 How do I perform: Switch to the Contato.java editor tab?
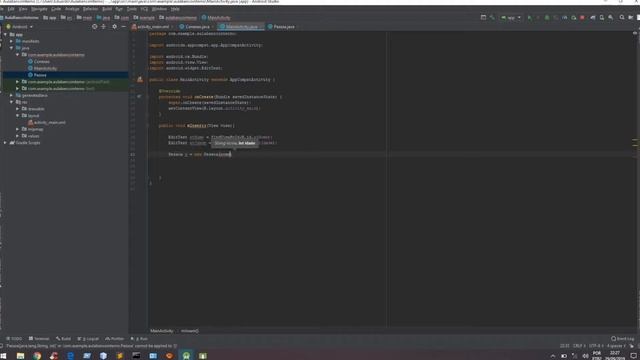click(197, 27)
